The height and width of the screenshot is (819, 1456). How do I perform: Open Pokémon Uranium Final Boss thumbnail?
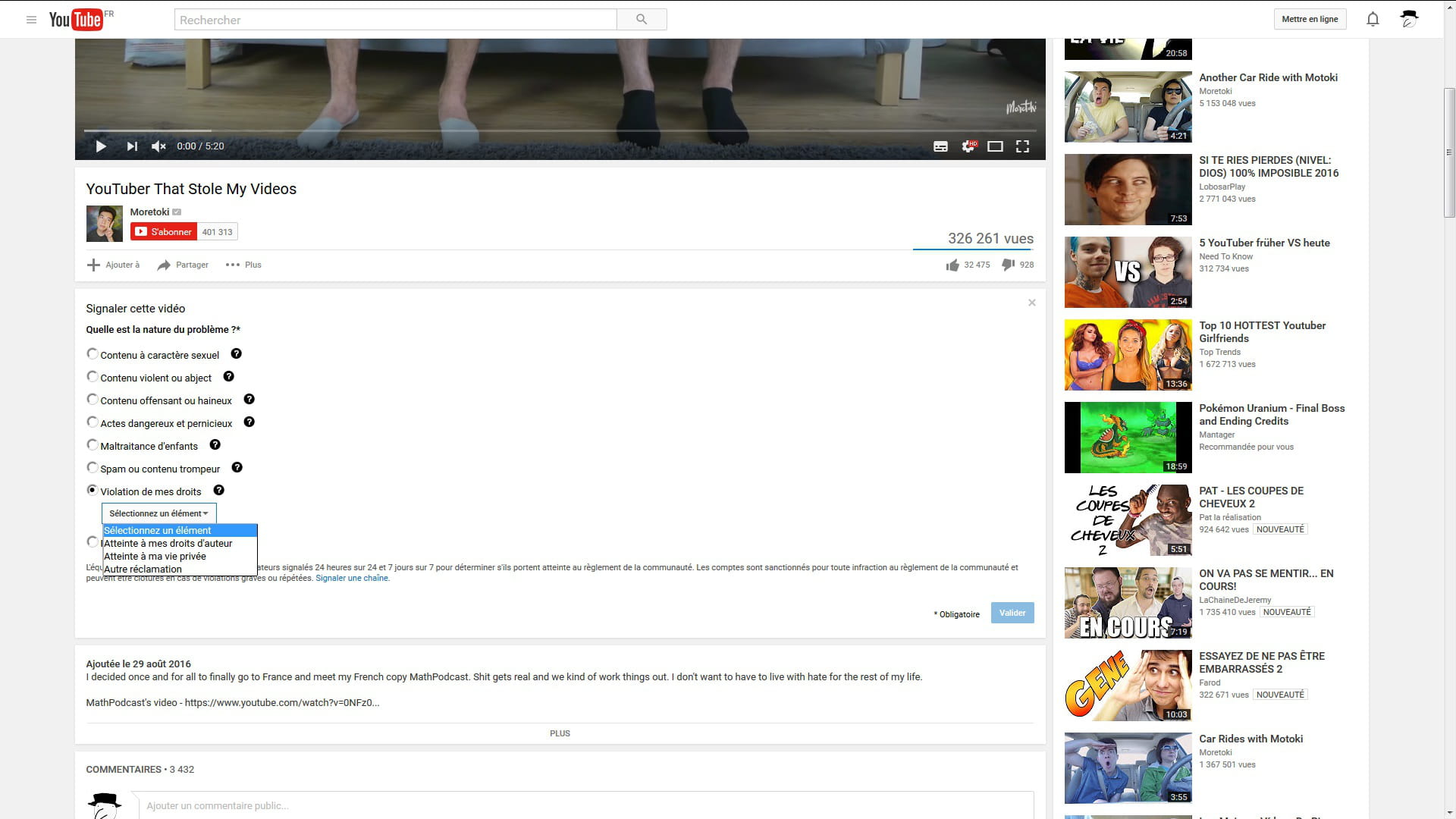[1128, 438]
